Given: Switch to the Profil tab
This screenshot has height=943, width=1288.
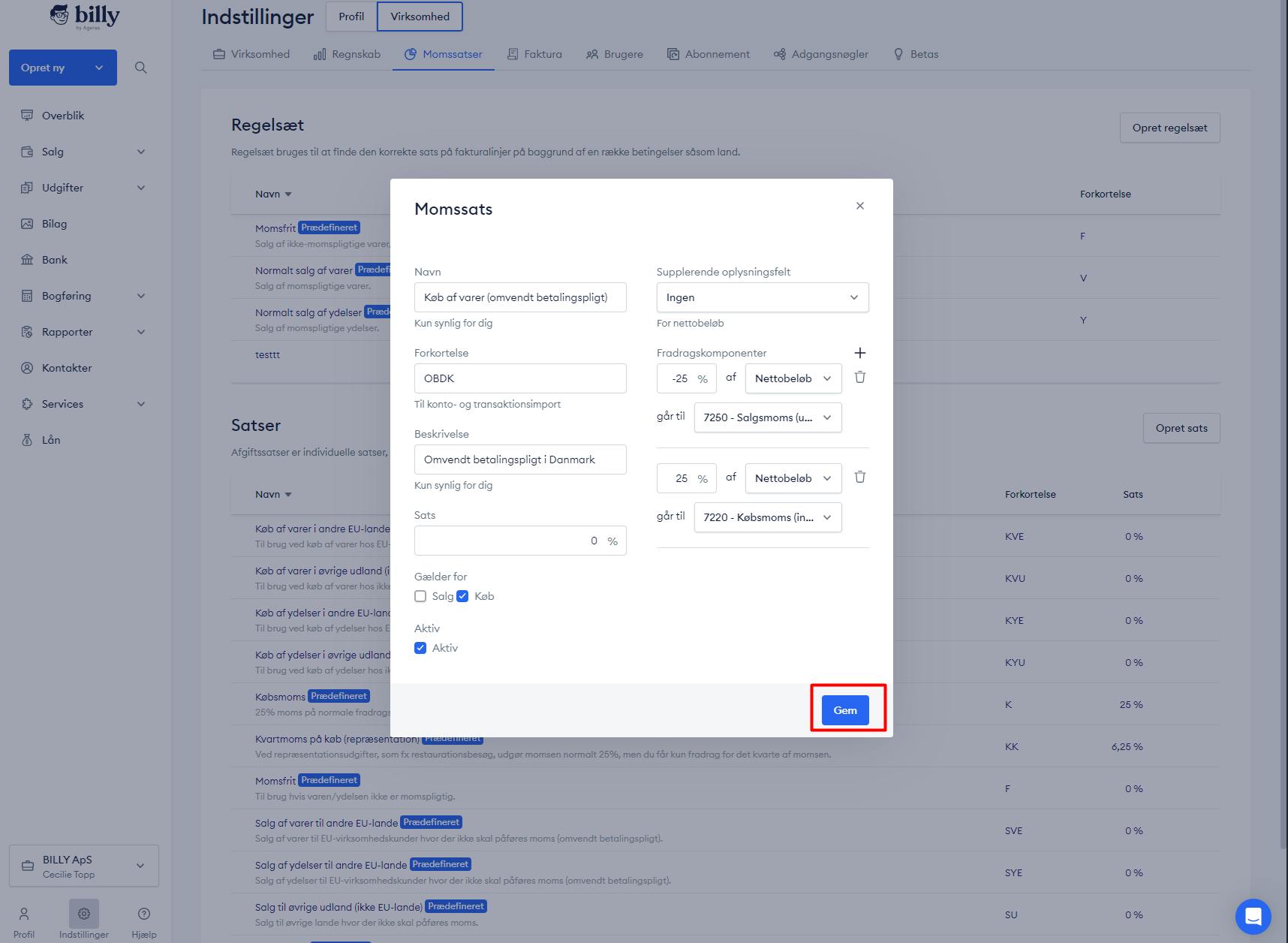Looking at the screenshot, I should click(x=351, y=17).
